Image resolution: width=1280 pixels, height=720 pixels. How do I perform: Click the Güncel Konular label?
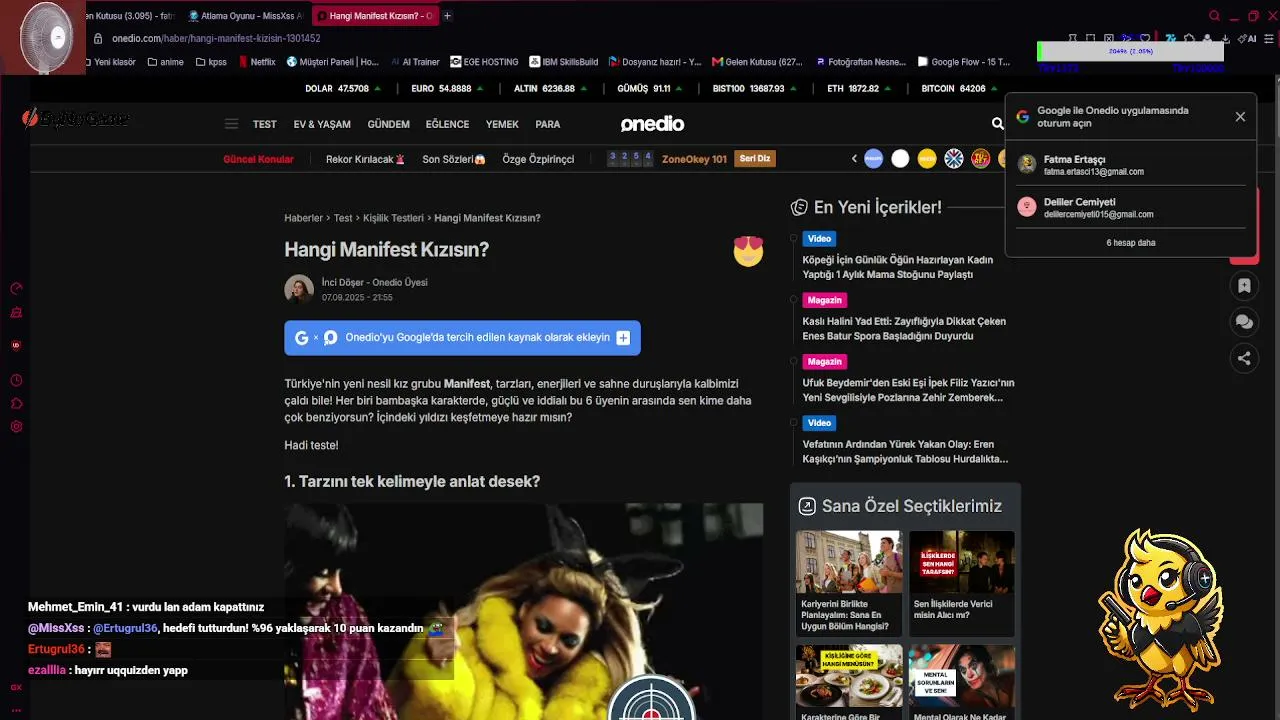coord(258,159)
